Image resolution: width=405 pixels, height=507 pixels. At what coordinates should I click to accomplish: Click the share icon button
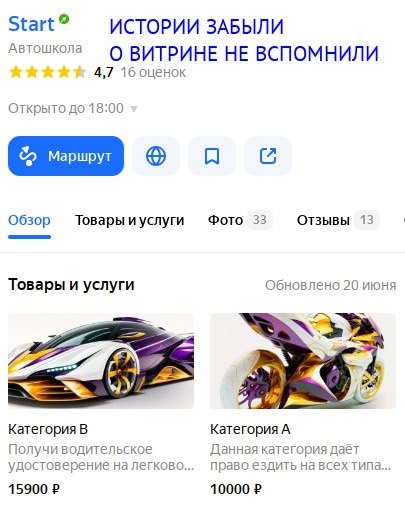(x=268, y=156)
